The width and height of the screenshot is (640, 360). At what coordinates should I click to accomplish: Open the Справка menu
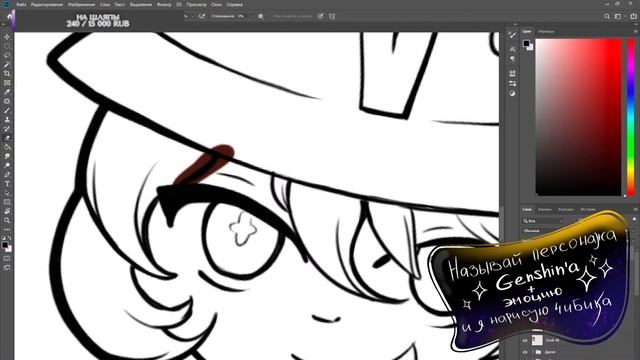(x=234, y=4)
